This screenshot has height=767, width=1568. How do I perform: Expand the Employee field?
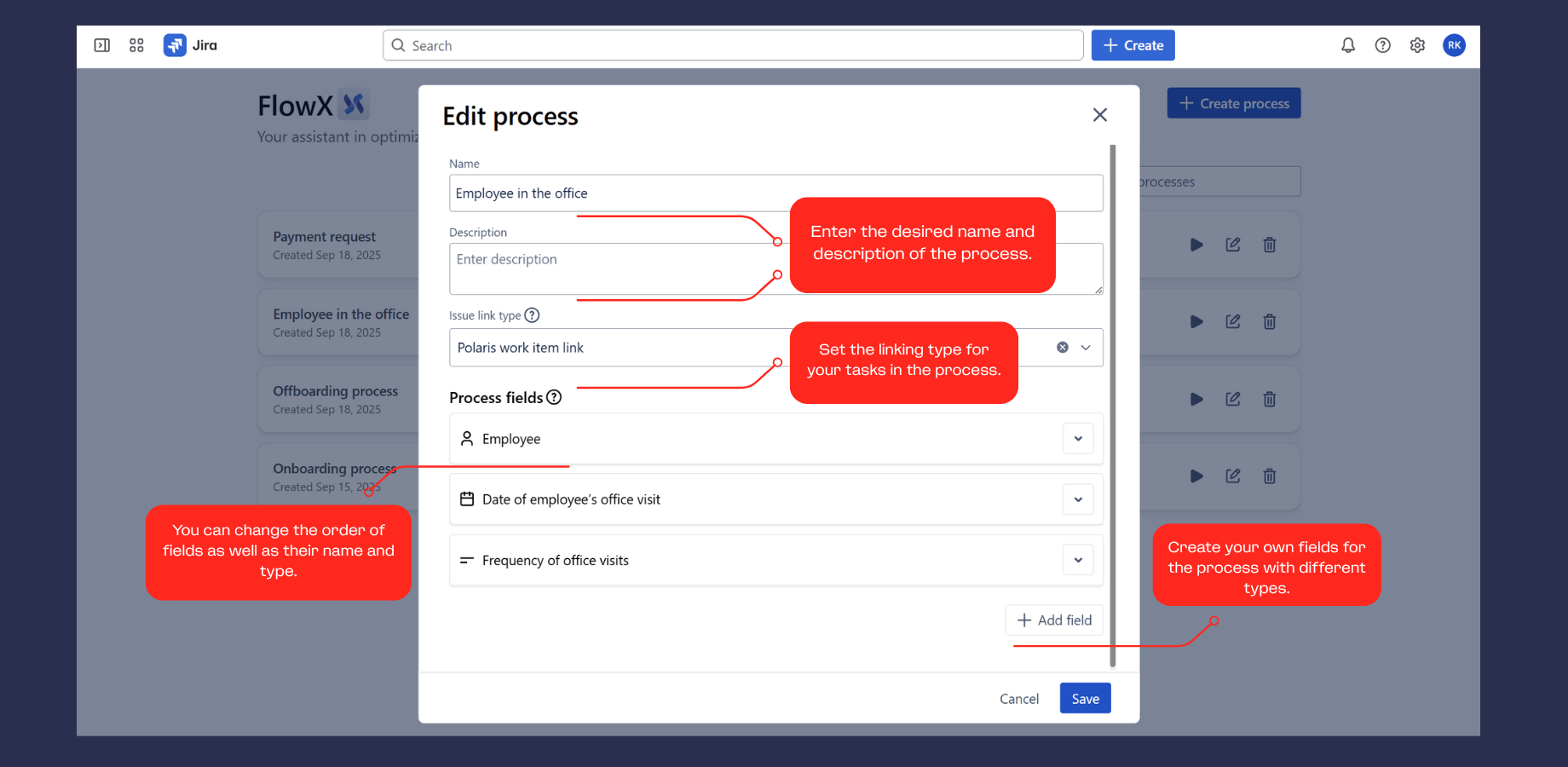1078,439
